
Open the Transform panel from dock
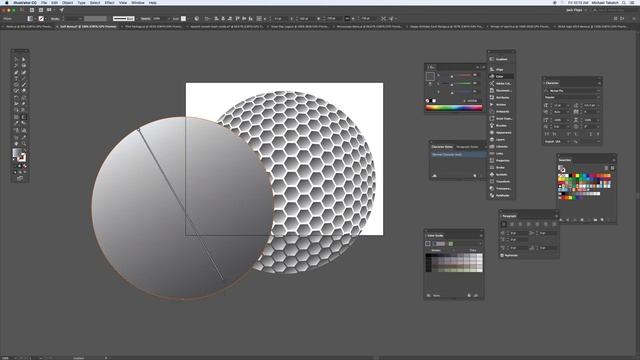coord(501,181)
